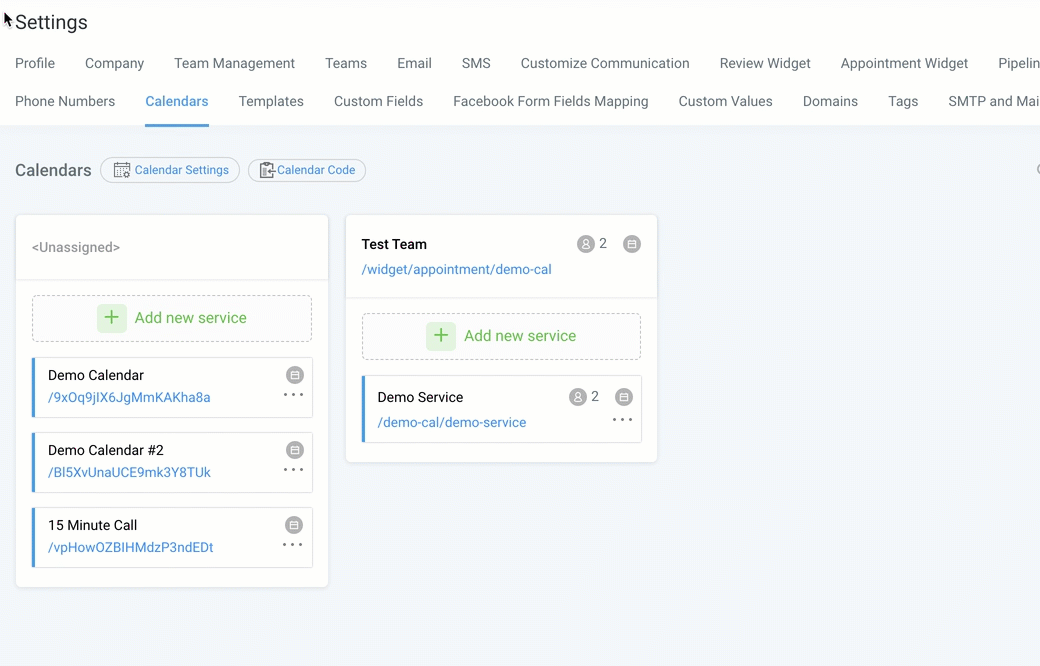Click green plus icon in Unassigned column
This screenshot has width=1040, height=666.
click(112, 318)
